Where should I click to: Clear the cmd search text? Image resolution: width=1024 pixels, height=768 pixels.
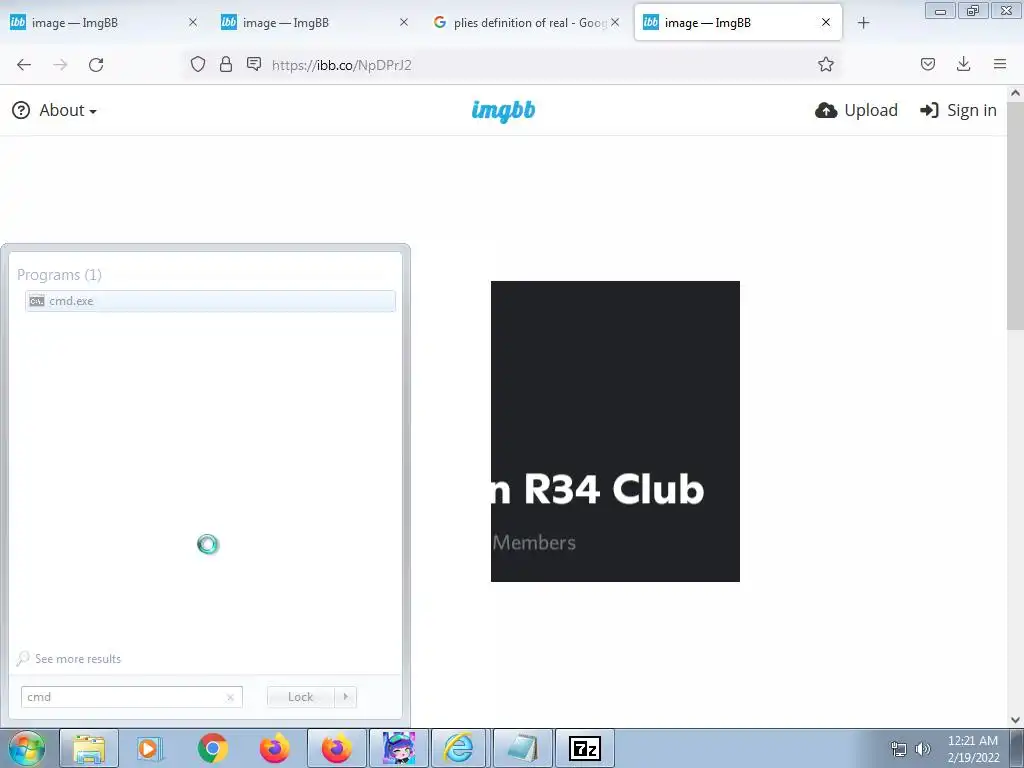point(230,697)
